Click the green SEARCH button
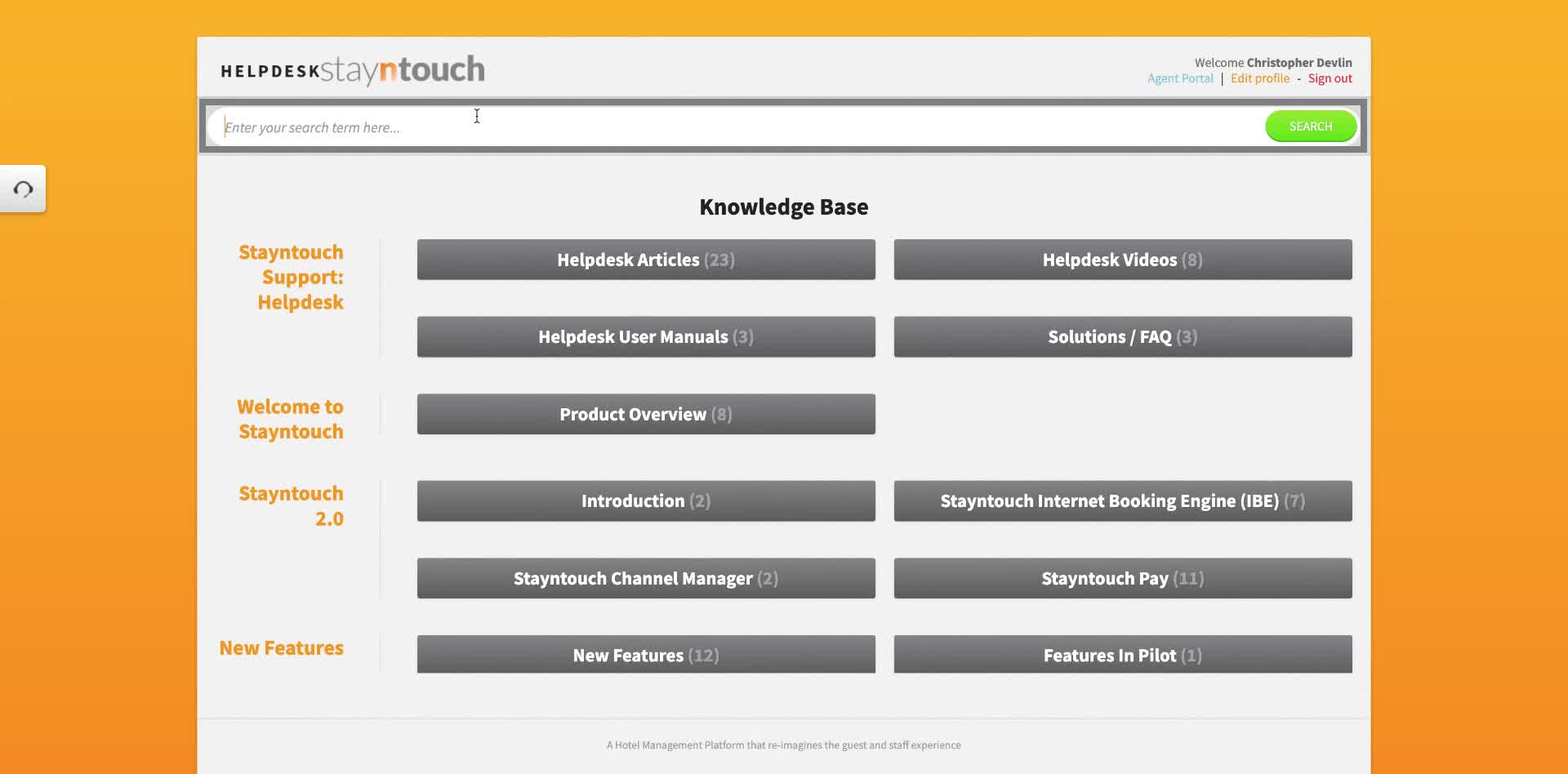Screen dimensions: 1568x774 1311,127
